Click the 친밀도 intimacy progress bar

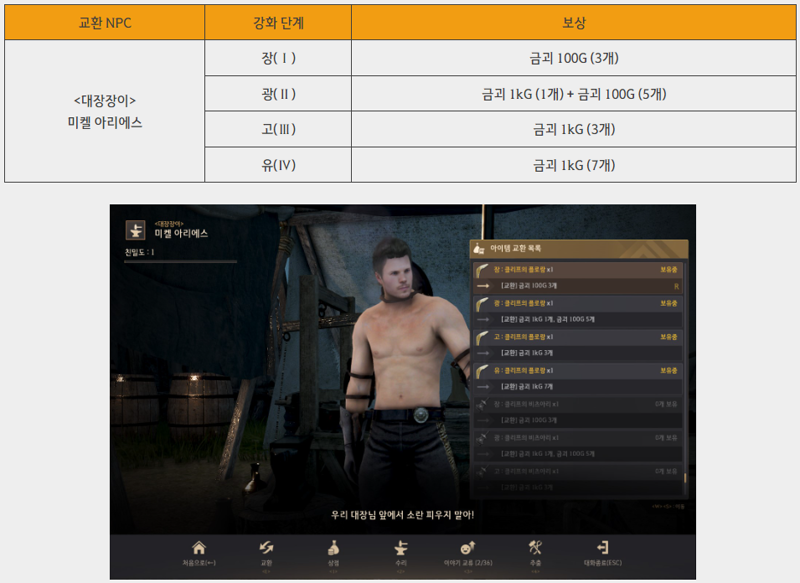pyautogui.click(x=181, y=262)
